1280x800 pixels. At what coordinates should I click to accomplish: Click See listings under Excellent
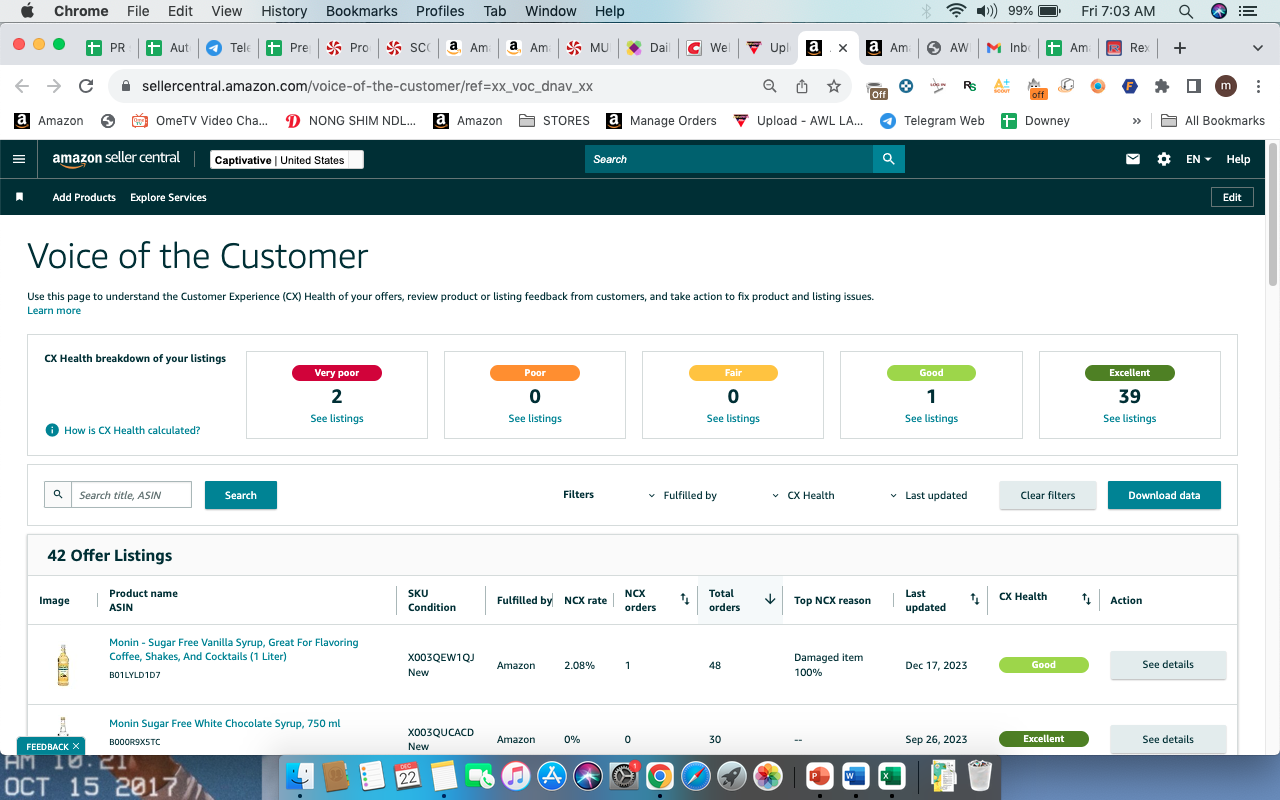point(1130,418)
